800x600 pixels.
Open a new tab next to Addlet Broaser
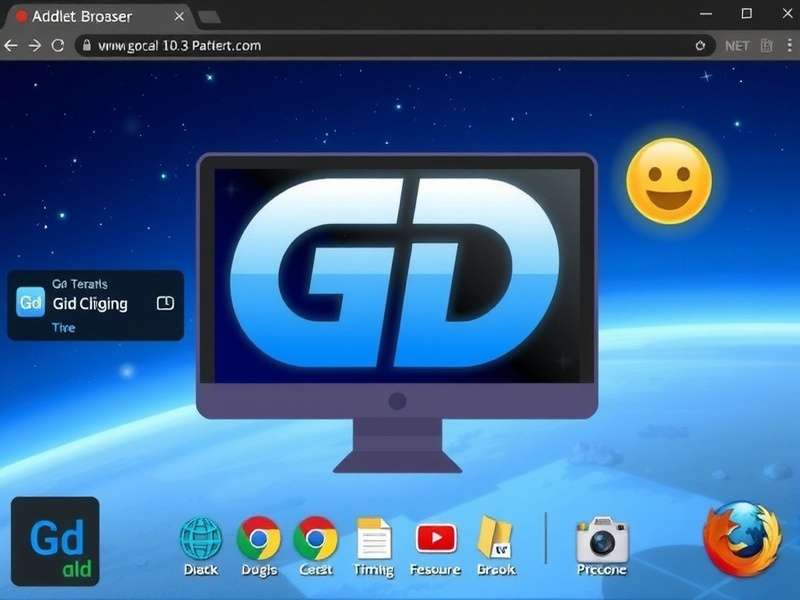tap(210, 17)
